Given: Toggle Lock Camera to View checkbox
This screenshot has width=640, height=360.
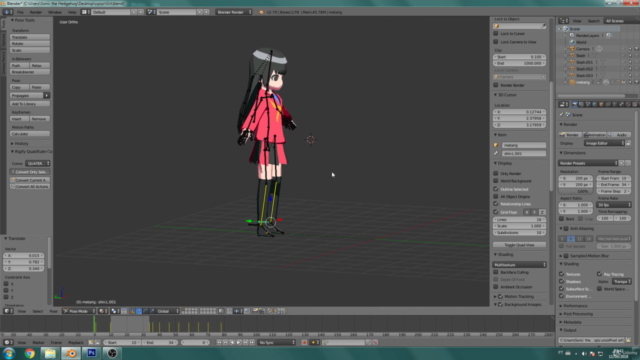Looking at the screenshot, I should coord(496,42).
